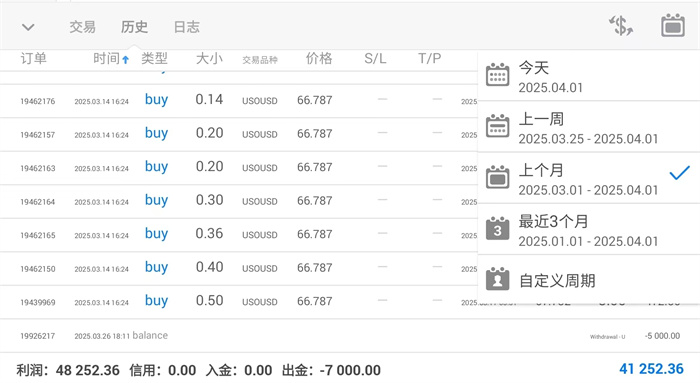Select 最近3个月 range 2025.01.01 - 2025.04.01
The height and width of the screenshot is (383, 700).
click(x=589, y=229)
